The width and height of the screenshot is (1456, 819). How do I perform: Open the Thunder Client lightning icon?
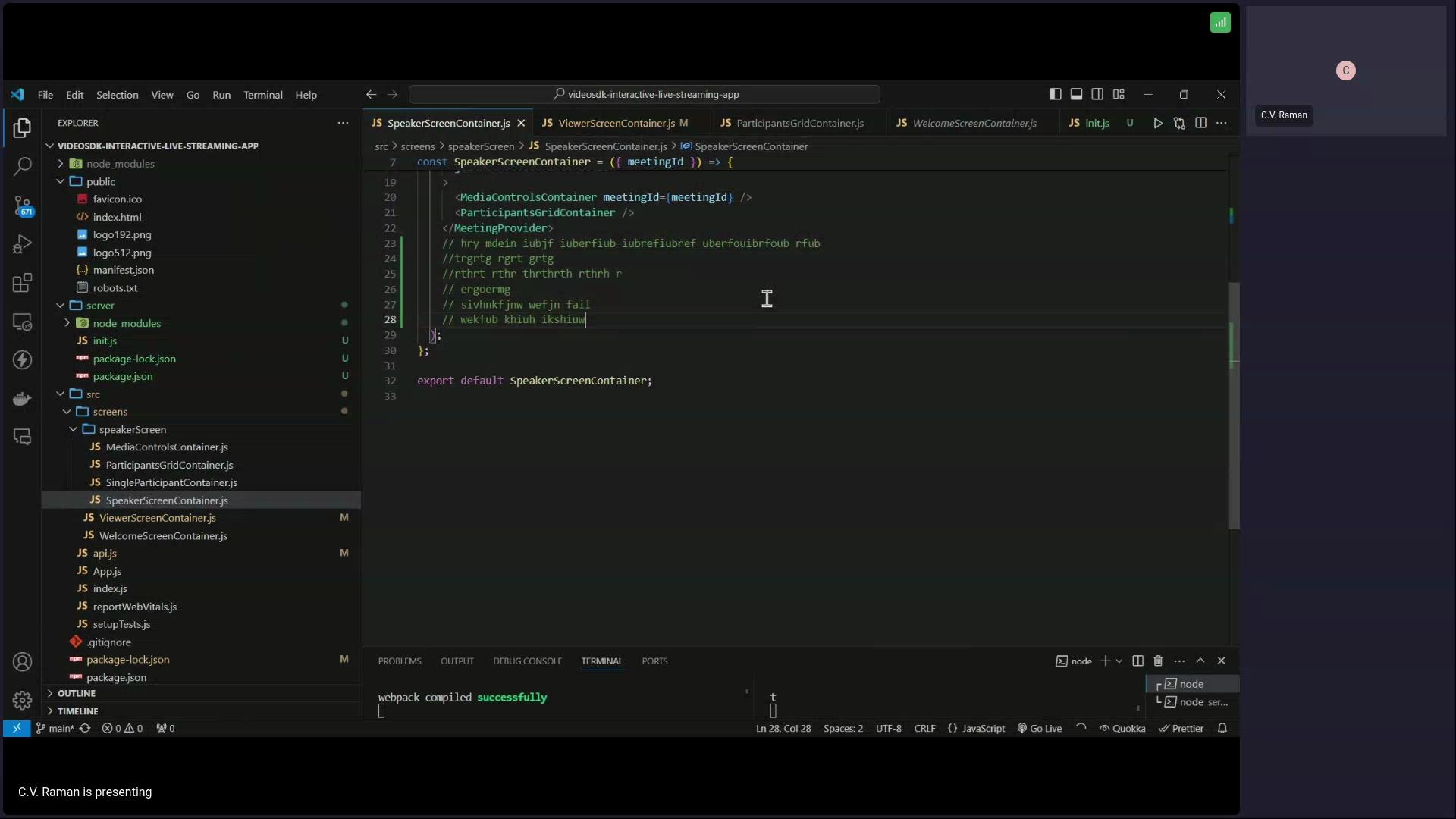click(22, 359)
